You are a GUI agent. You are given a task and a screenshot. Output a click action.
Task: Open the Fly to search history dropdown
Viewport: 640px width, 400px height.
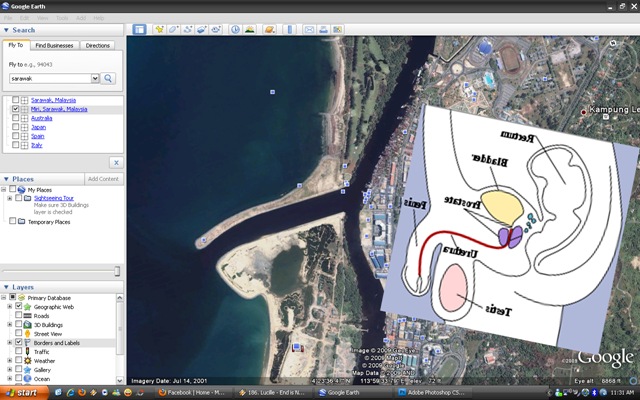(95, 78)
